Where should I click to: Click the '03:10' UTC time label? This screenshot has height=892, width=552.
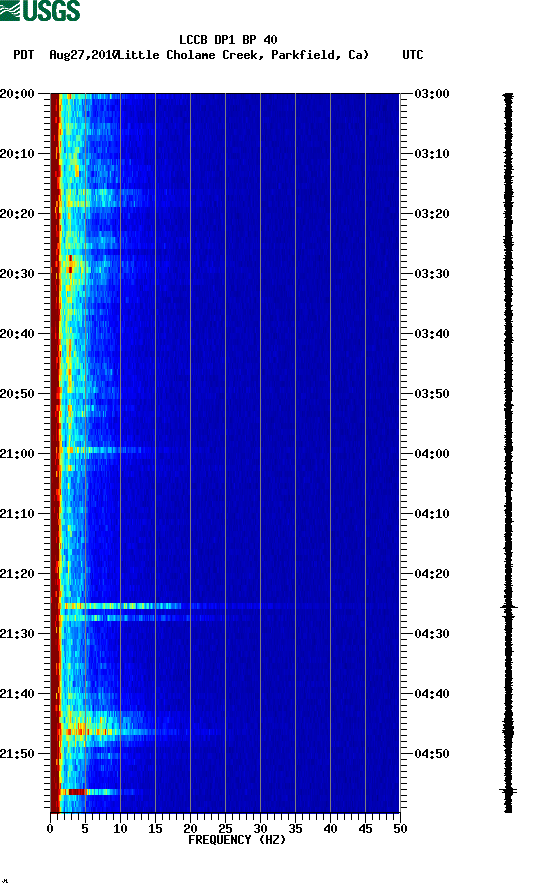click(x=432, y=154)
